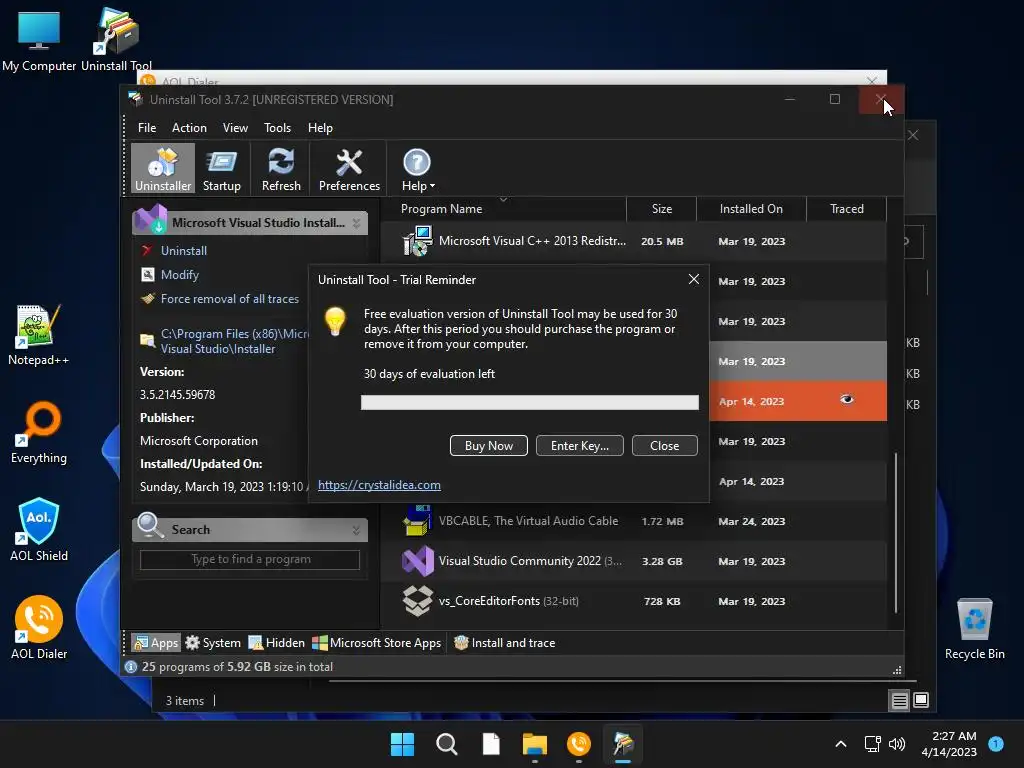Collapse the Microsoft Visual Studio Installer panel

(356, 223)
